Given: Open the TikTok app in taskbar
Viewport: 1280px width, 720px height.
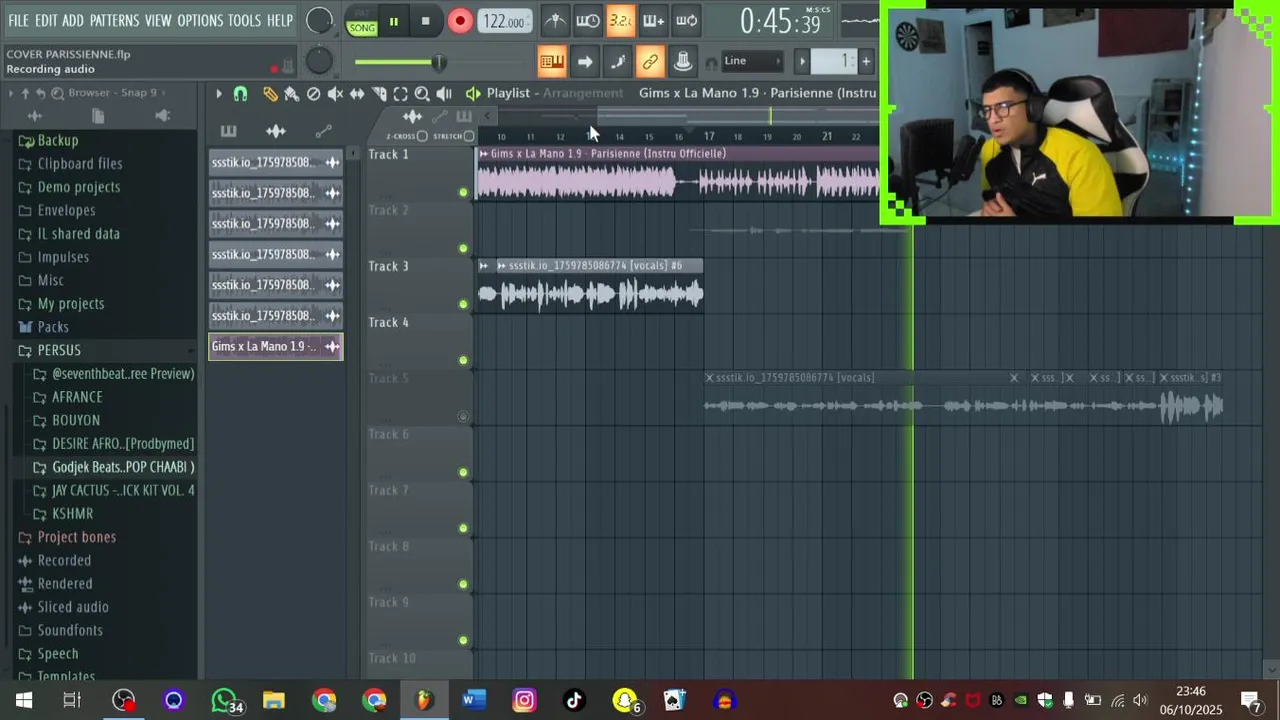Looking at the screenshot, I should click(574, 700).
